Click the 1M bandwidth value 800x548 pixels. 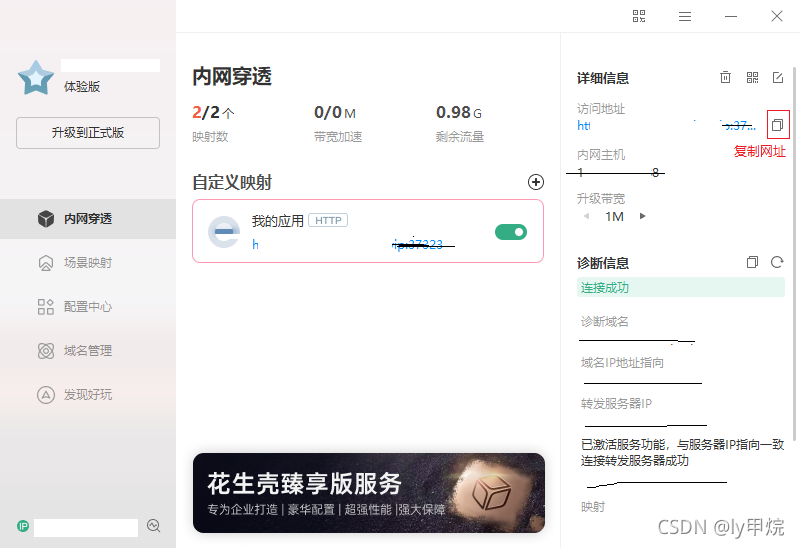tap(614, 216)
